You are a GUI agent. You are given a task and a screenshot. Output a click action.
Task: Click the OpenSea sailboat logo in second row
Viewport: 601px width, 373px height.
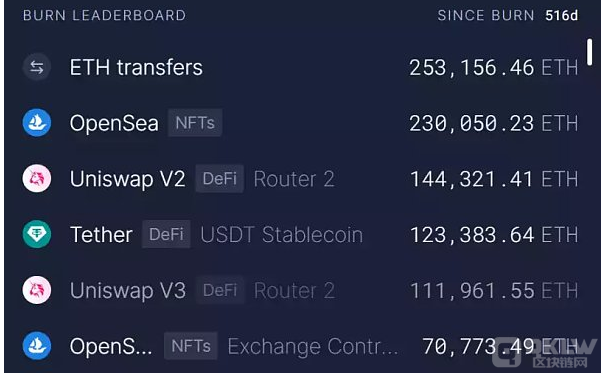coord(37,123)
